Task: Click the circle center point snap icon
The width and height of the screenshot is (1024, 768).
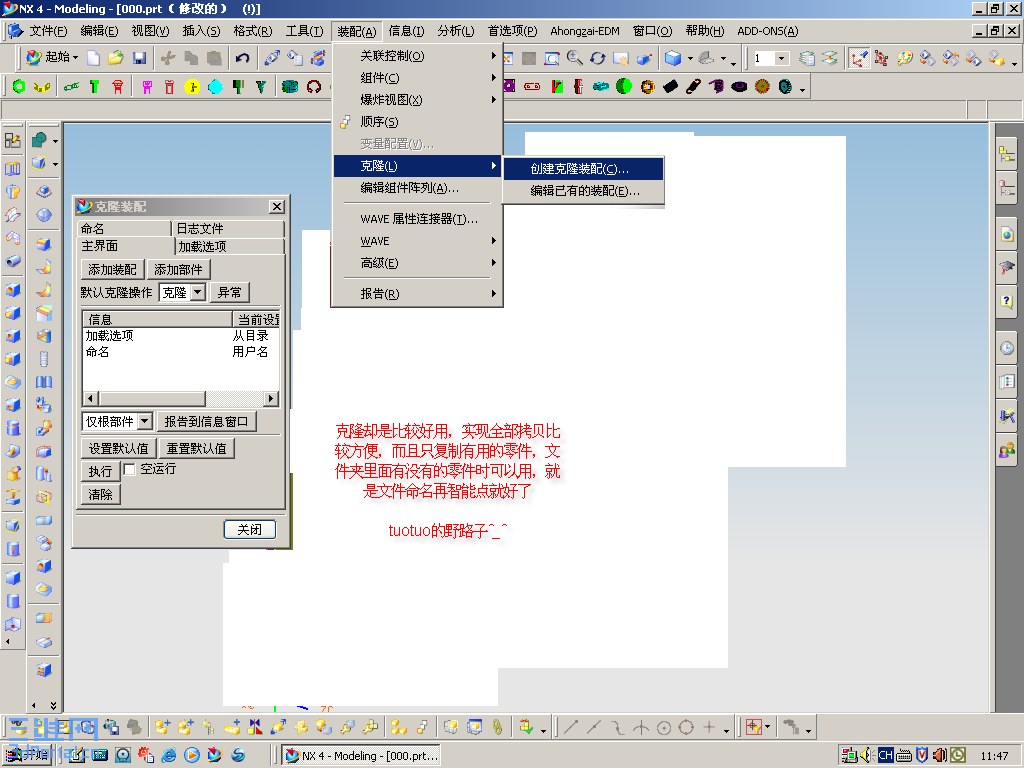Action: 664,727
